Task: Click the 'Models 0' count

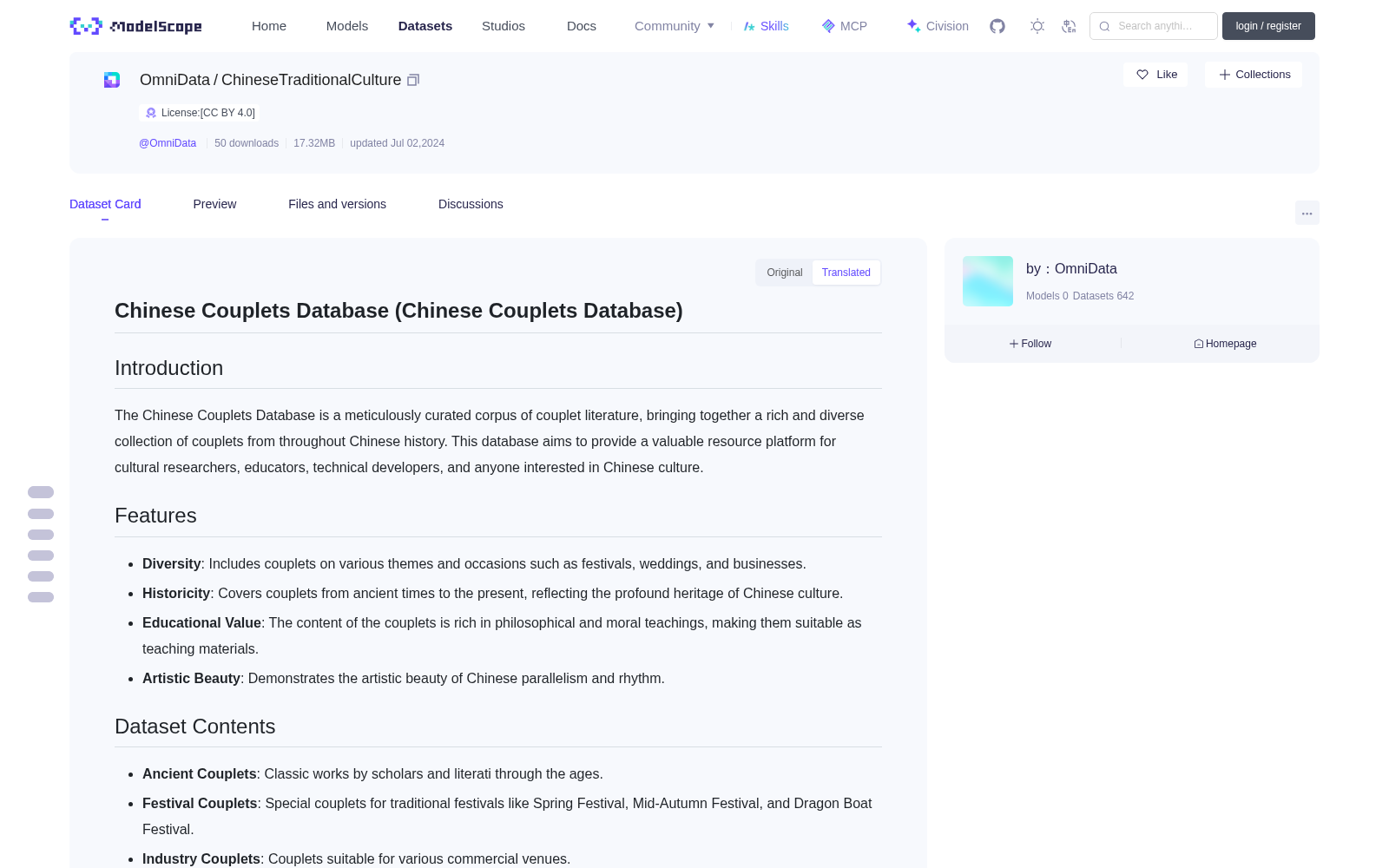Action: [x=1047, y=296]
